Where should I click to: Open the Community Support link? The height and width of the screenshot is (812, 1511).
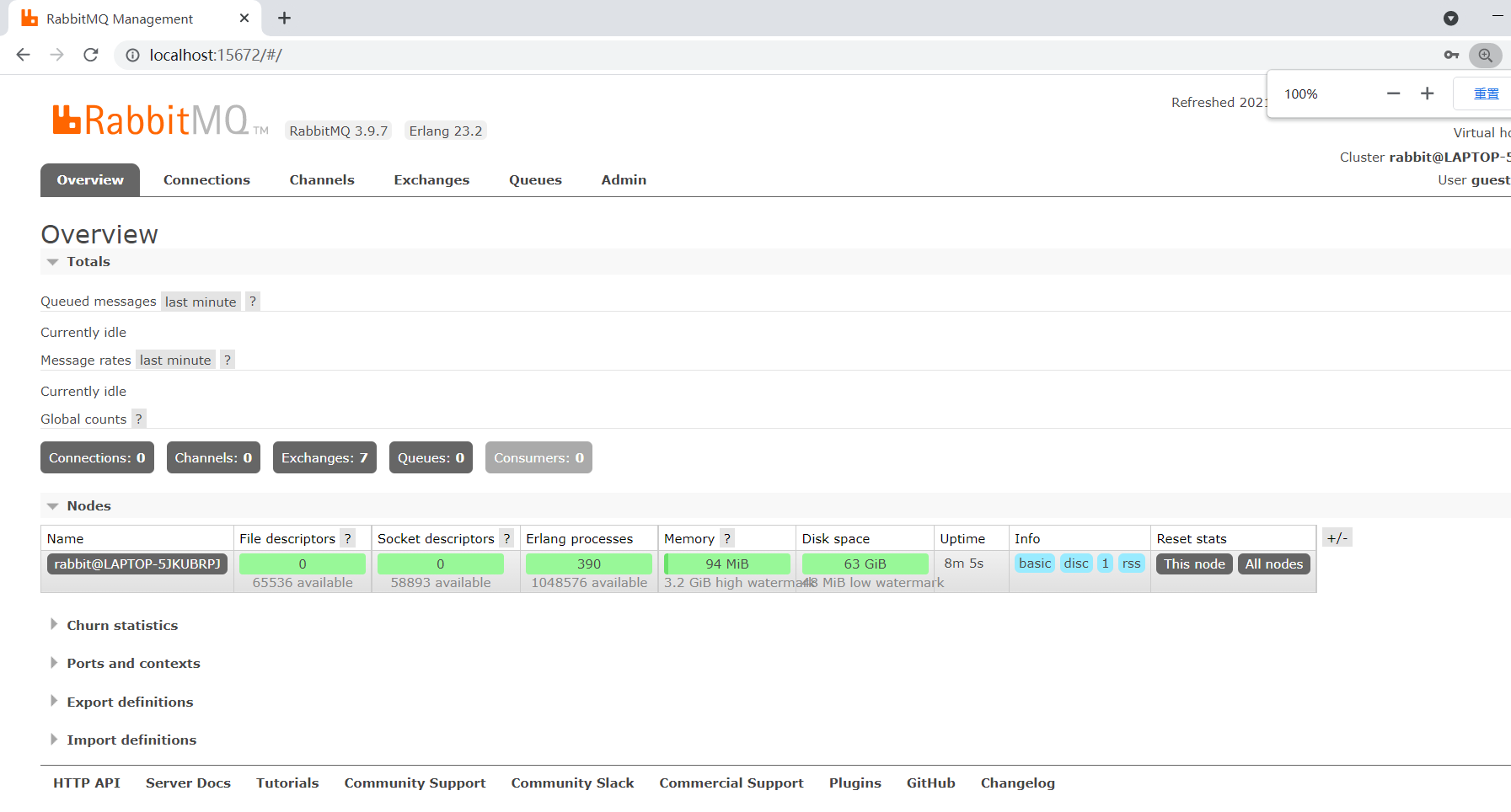(415, 783)
